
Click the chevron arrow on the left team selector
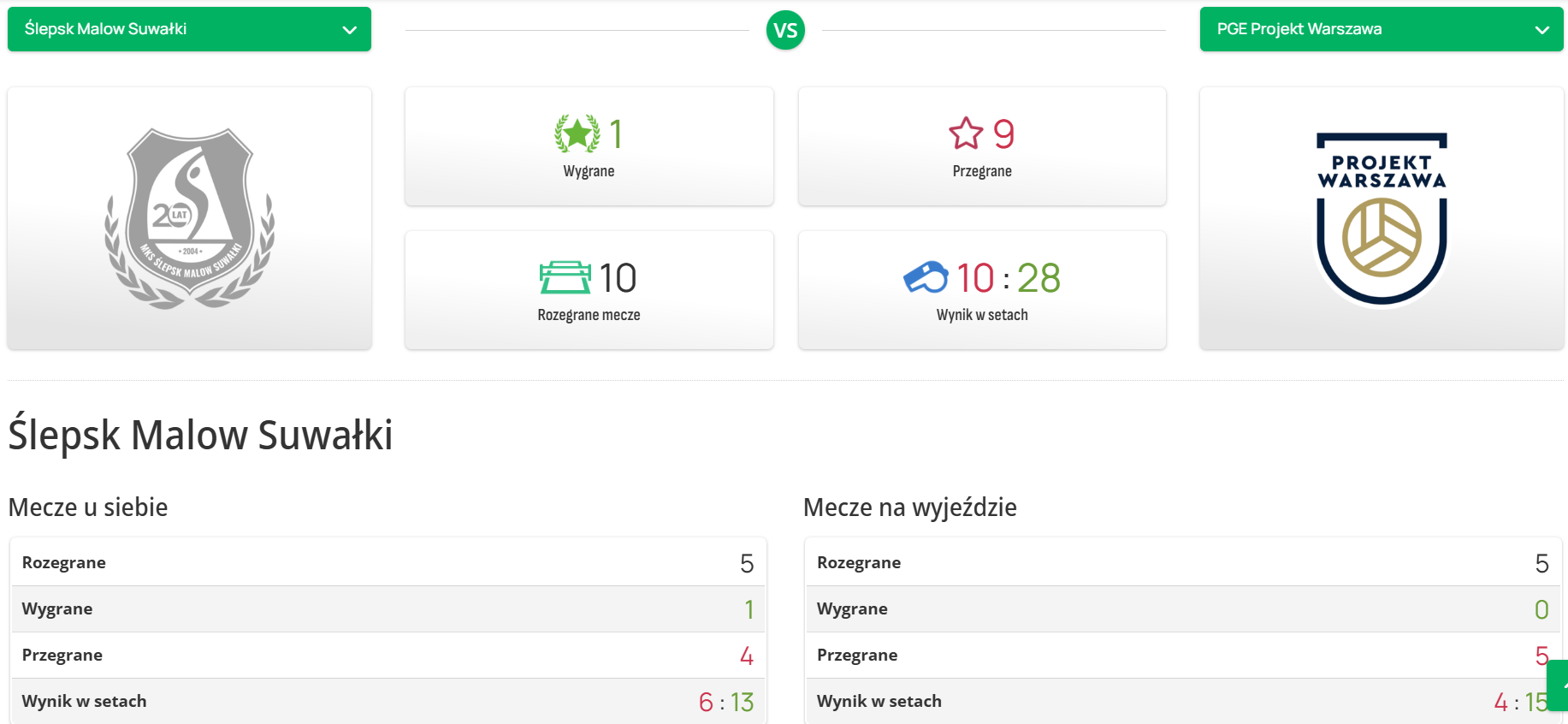tap(349, 30)
